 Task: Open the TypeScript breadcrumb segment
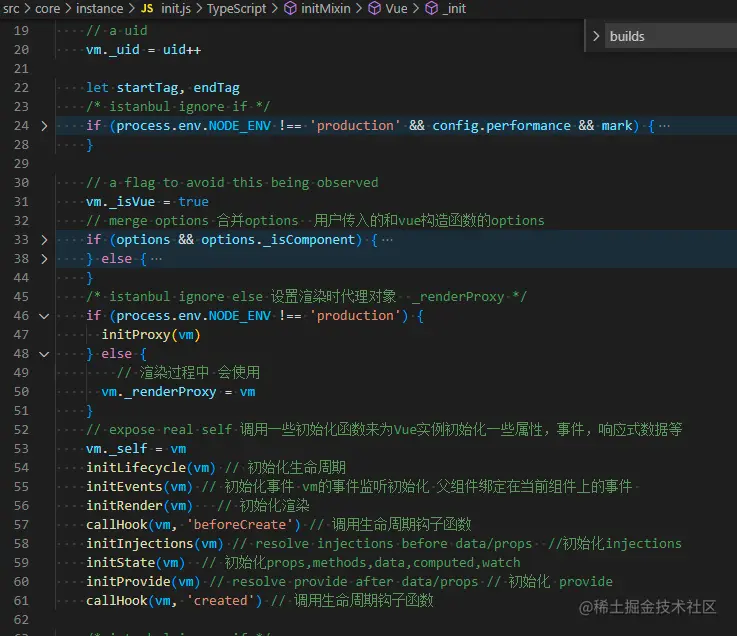(236, 8)
